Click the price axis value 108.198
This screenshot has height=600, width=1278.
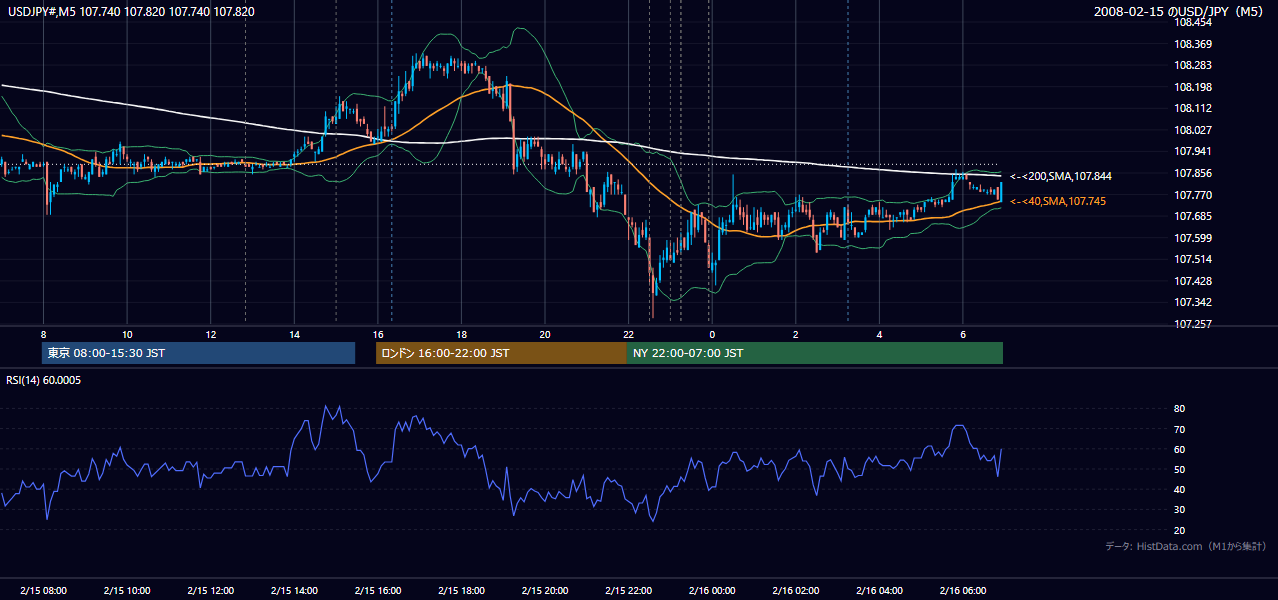point(1194,87)
